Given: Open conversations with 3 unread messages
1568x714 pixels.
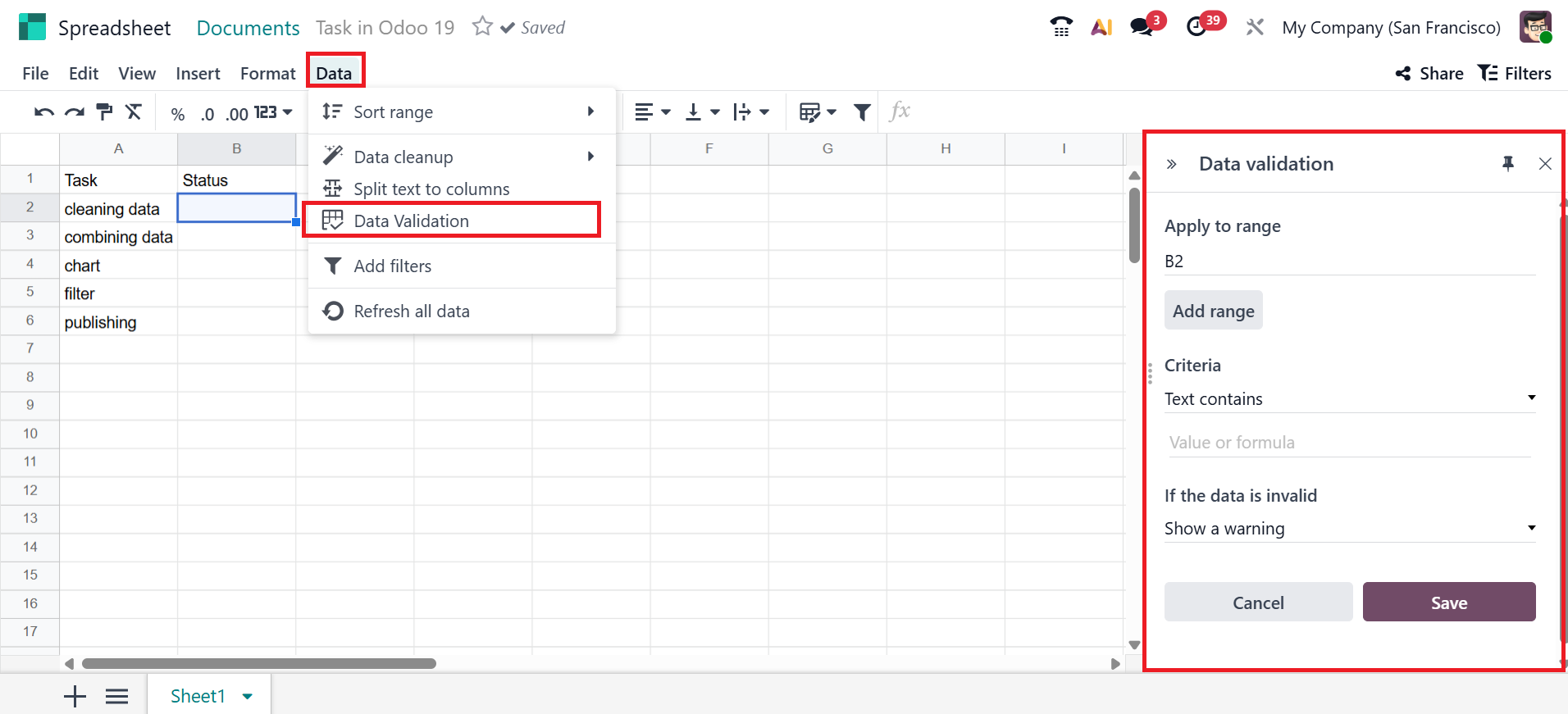Looking at the screenshot, I should pyautogui.click(x=1146, y=25).
